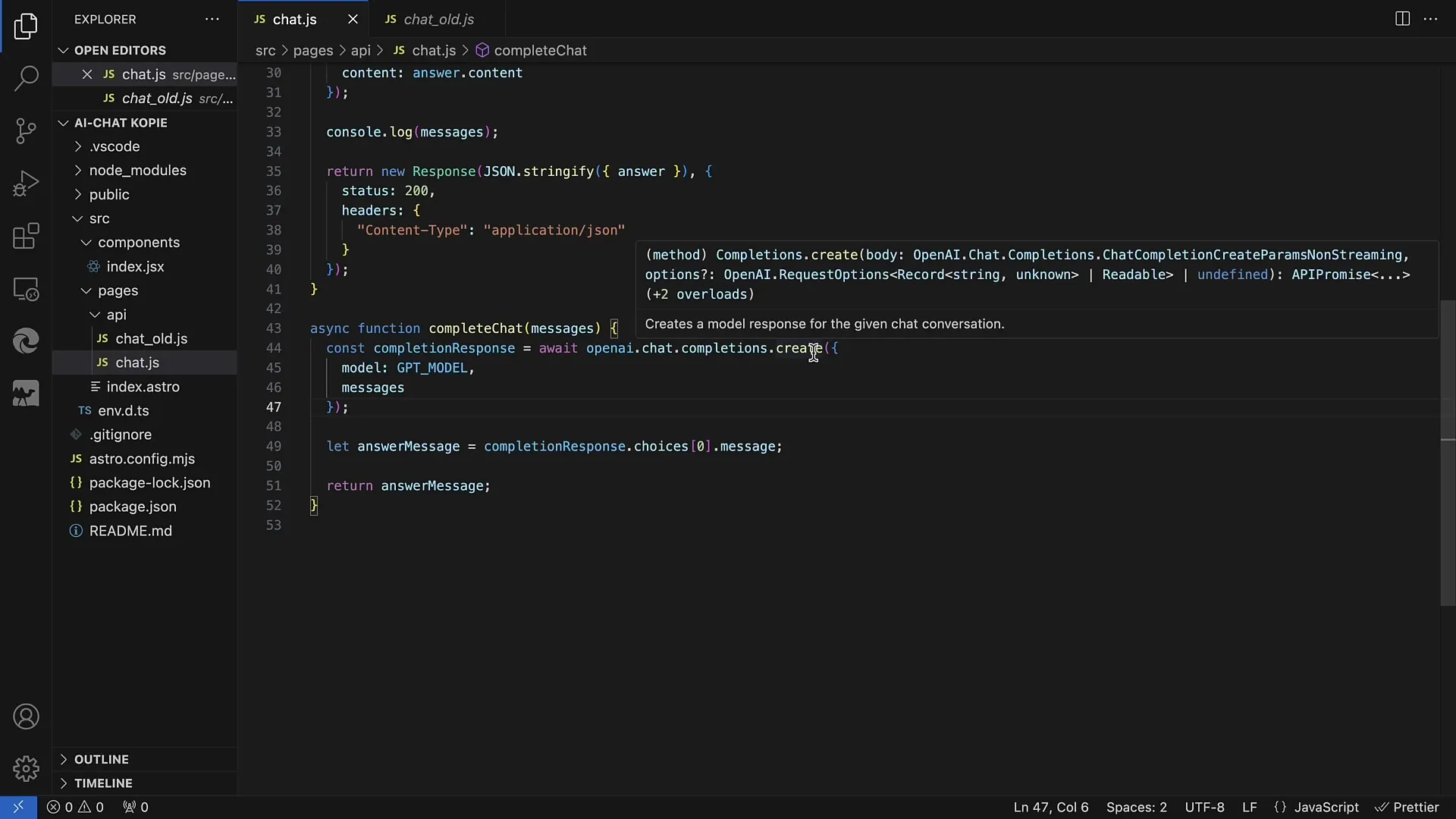The width and height of the screenshot is (1456, 819).
Task: Click the editor vertical scrollbar thumb
Action: tap(1448, 453)
